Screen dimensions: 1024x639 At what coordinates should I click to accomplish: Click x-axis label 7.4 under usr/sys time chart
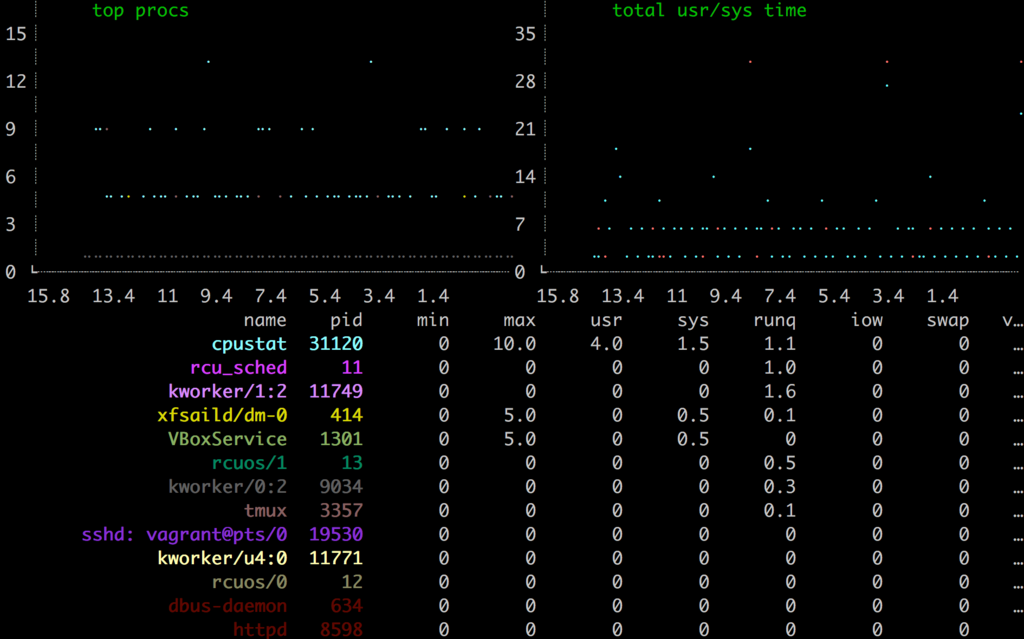(x=780, y=297)
